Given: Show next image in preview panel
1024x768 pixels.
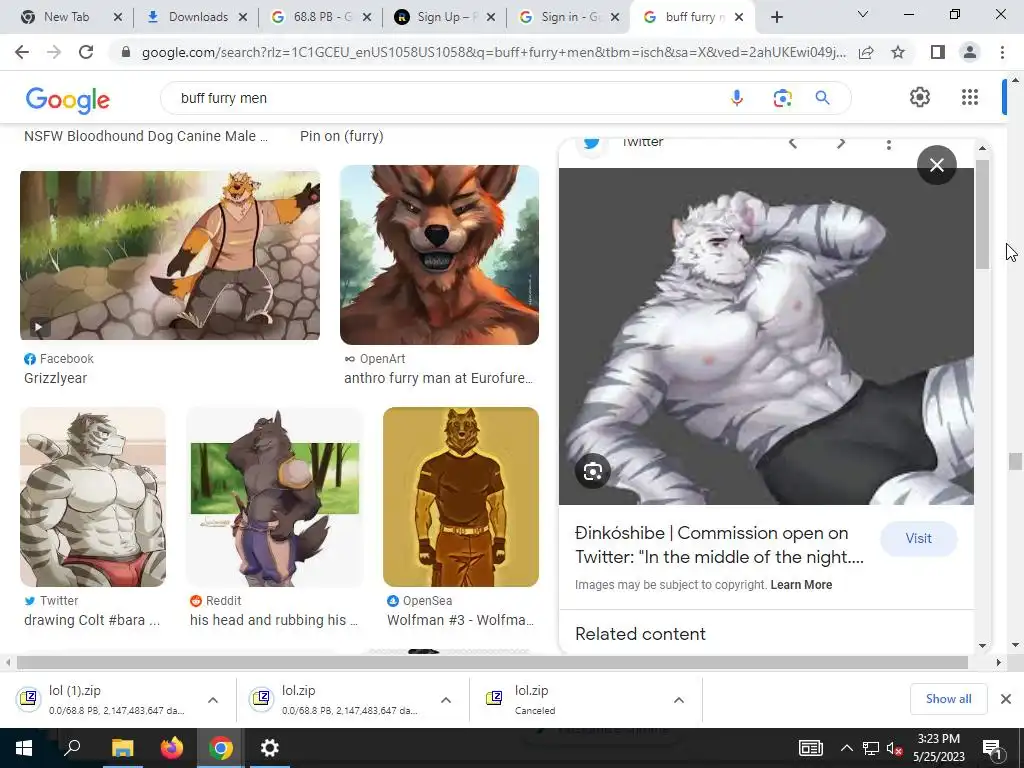Looking at the screenshot, I should point(841,143).
